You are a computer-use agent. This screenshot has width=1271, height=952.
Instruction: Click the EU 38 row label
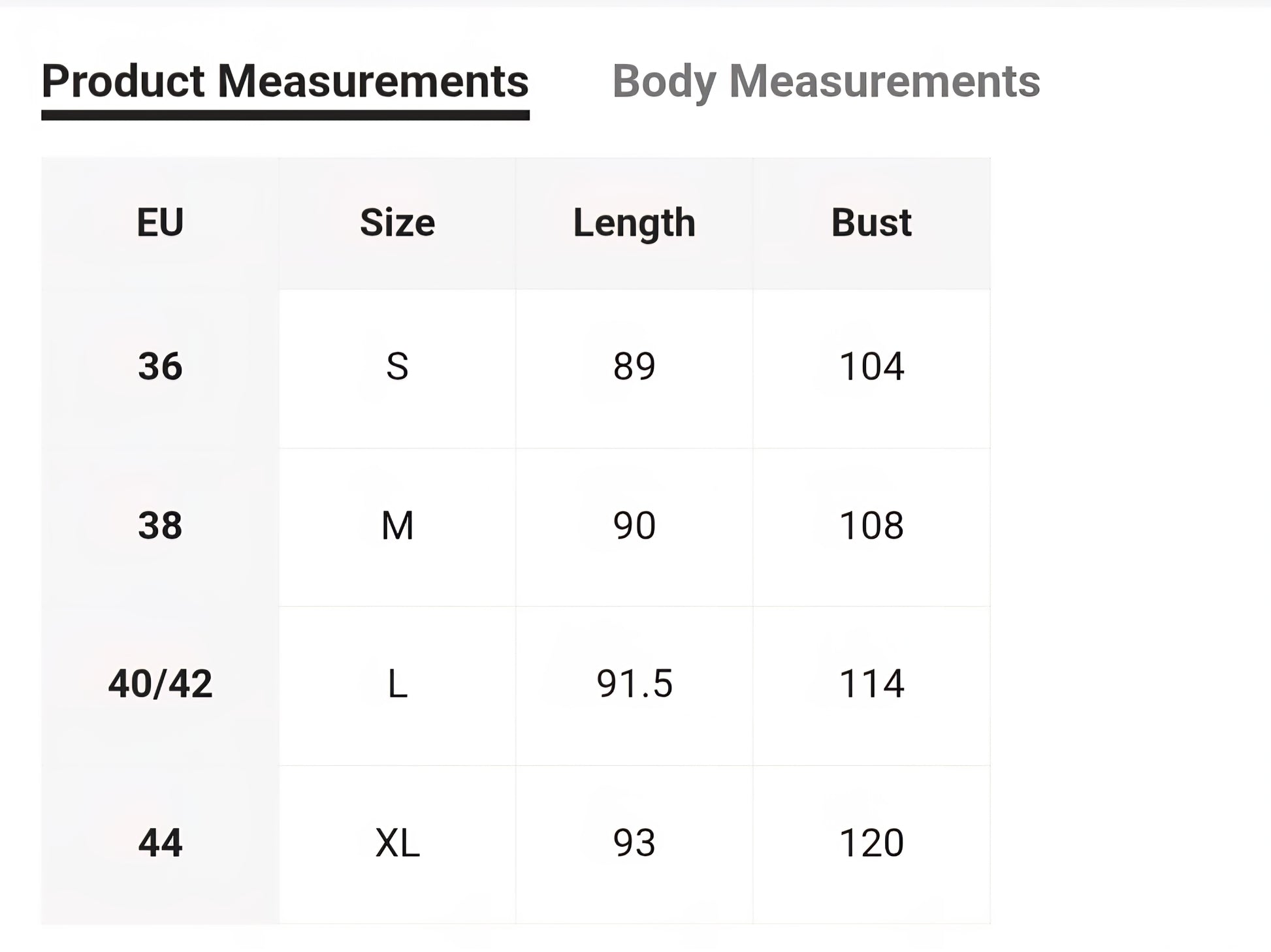coord(160,526)
